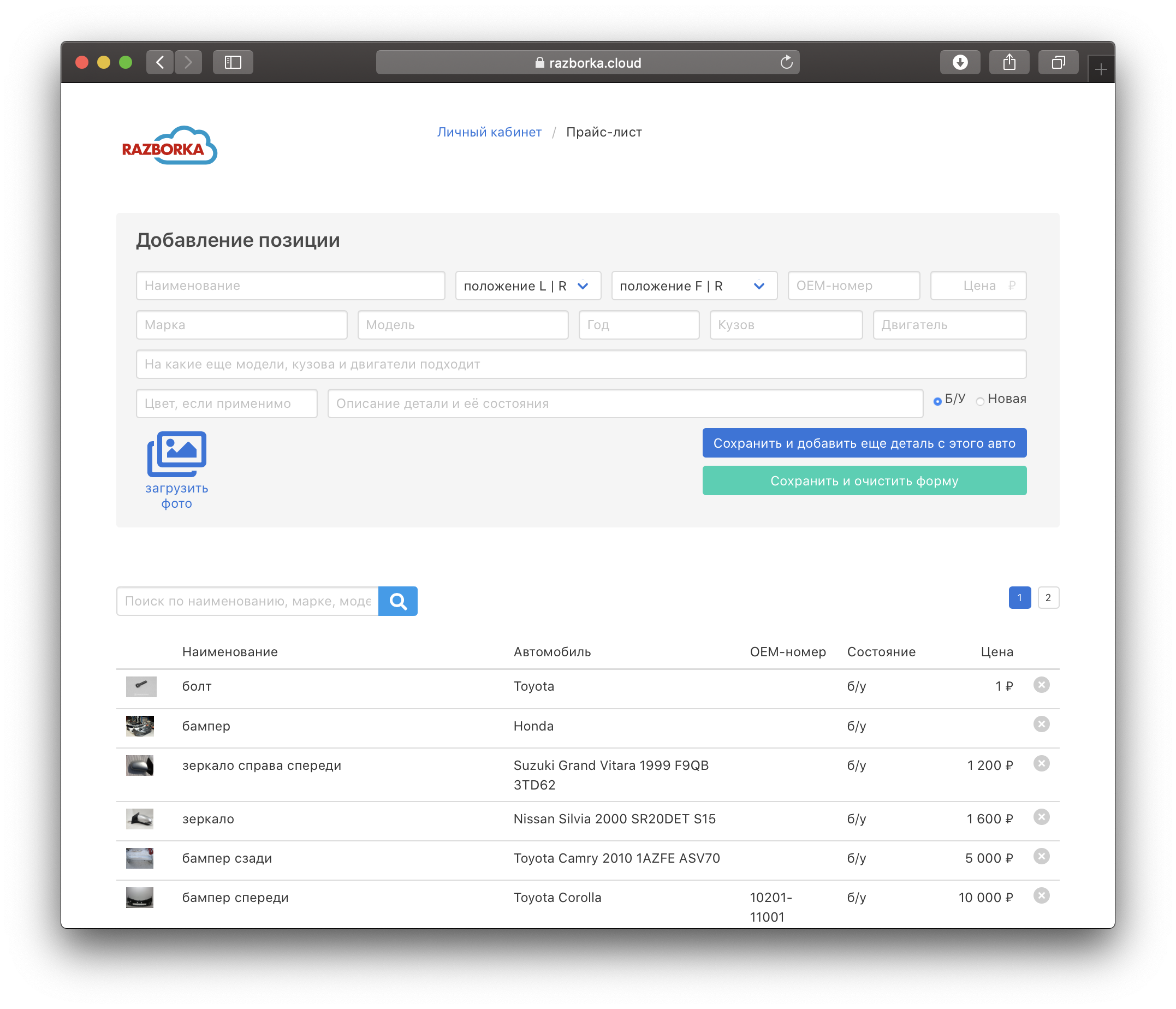Reload the page with refresh icon
Screen dimensions: 1176x1009
pyautogui.click(x=786, y=62)
